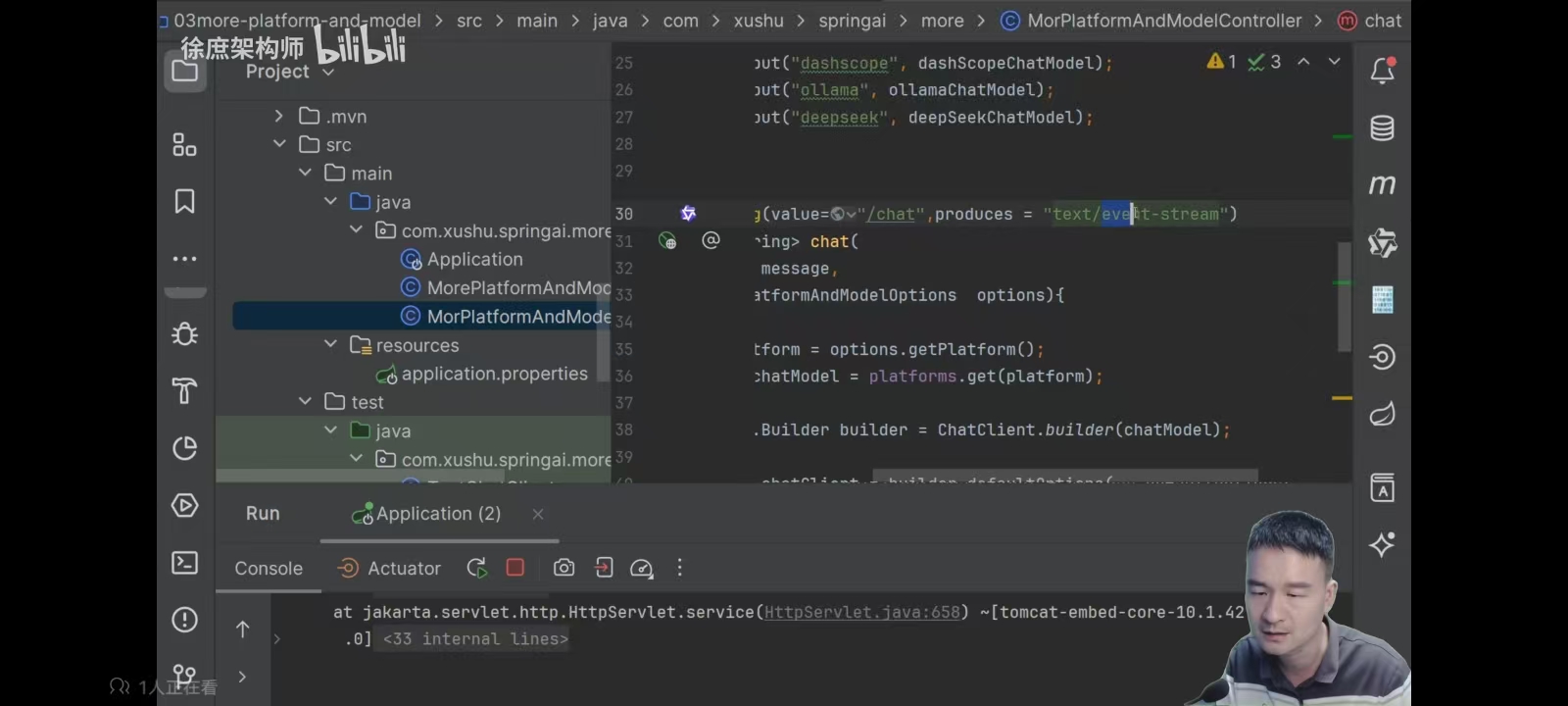Collapse the resources folder

click(x=330, y=344)
